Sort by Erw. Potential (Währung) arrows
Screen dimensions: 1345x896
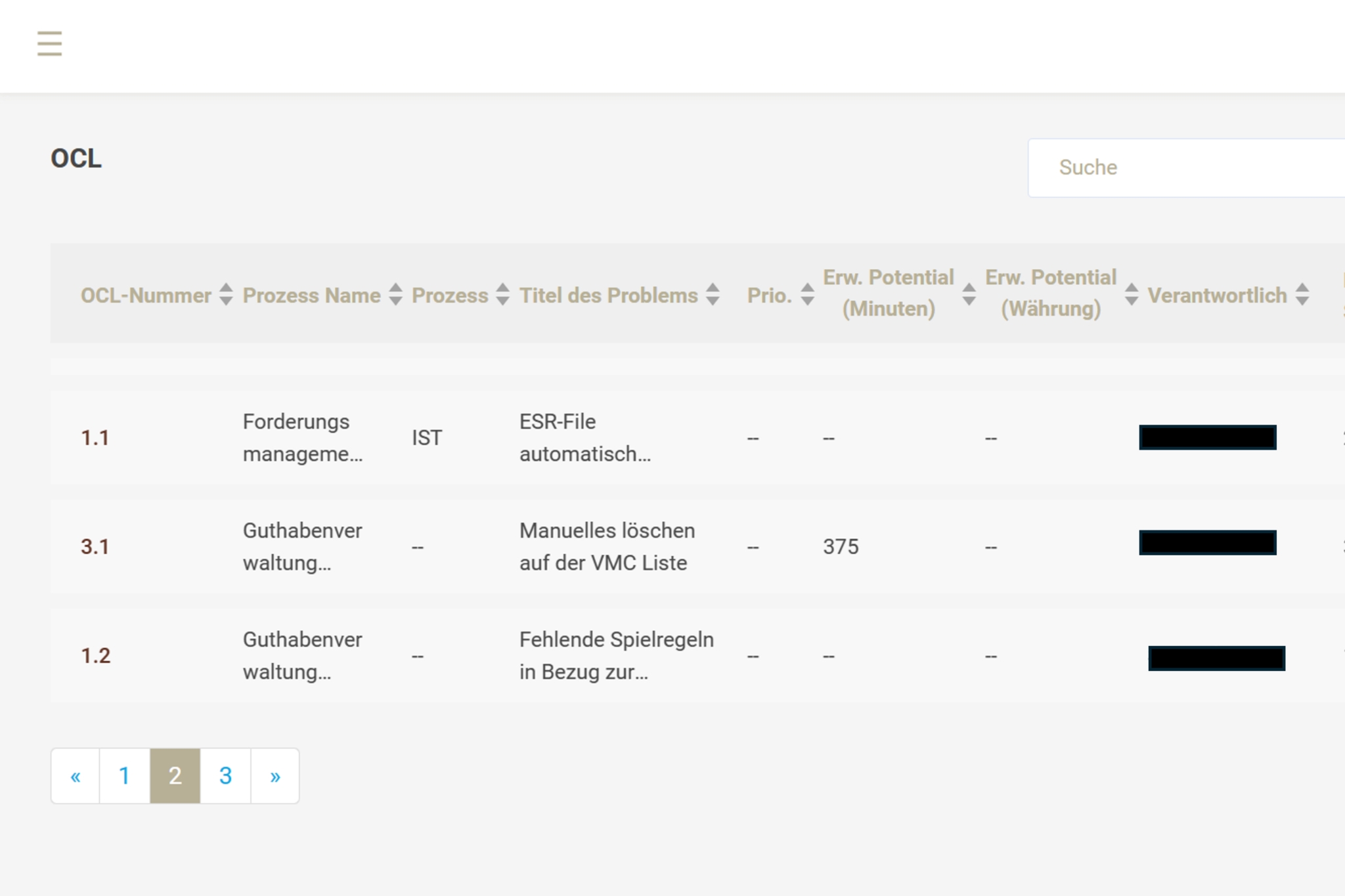[x=1131, y=294]
